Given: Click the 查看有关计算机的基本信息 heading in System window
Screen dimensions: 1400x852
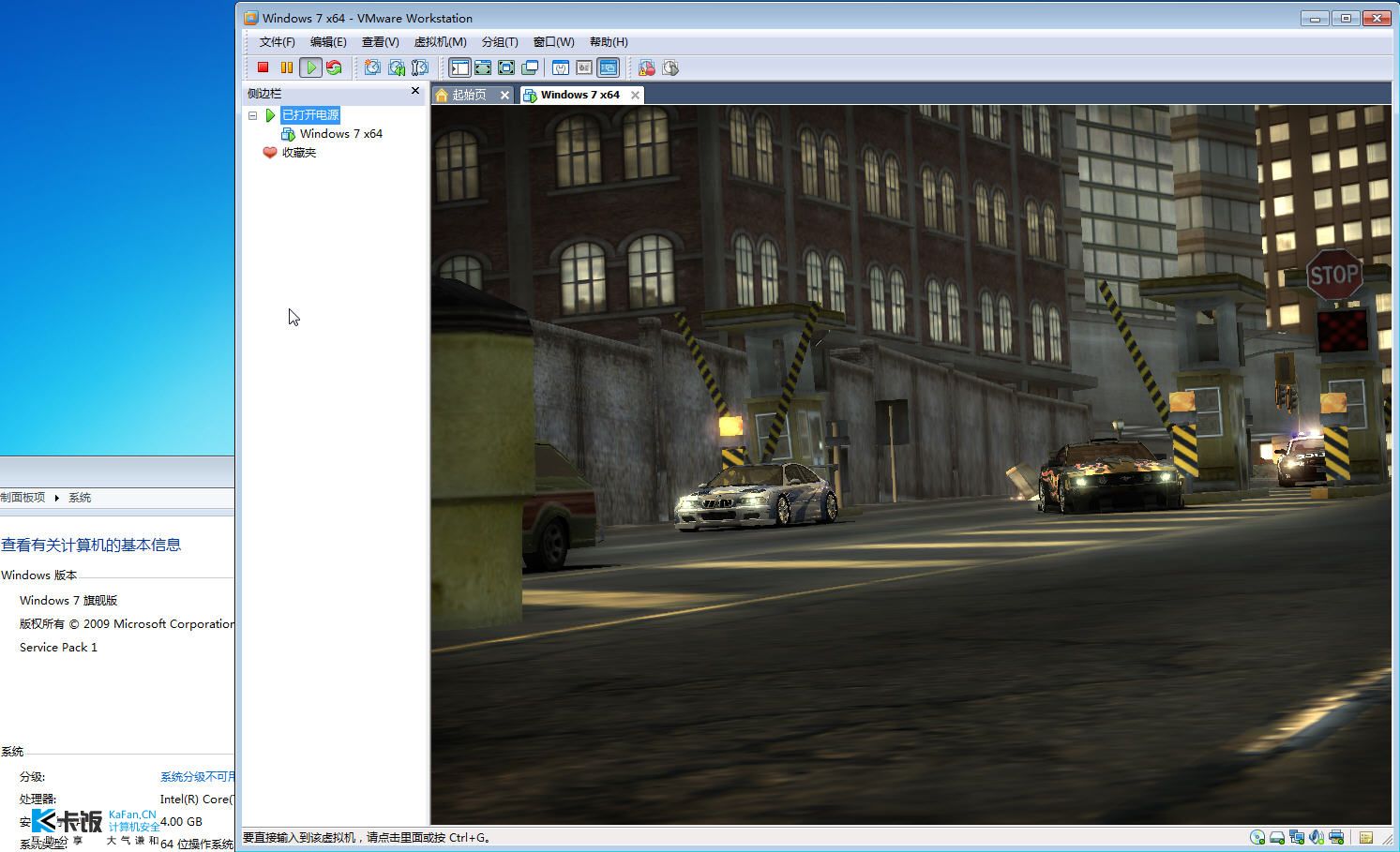Looking at the screenshot, I should point(91,545).
